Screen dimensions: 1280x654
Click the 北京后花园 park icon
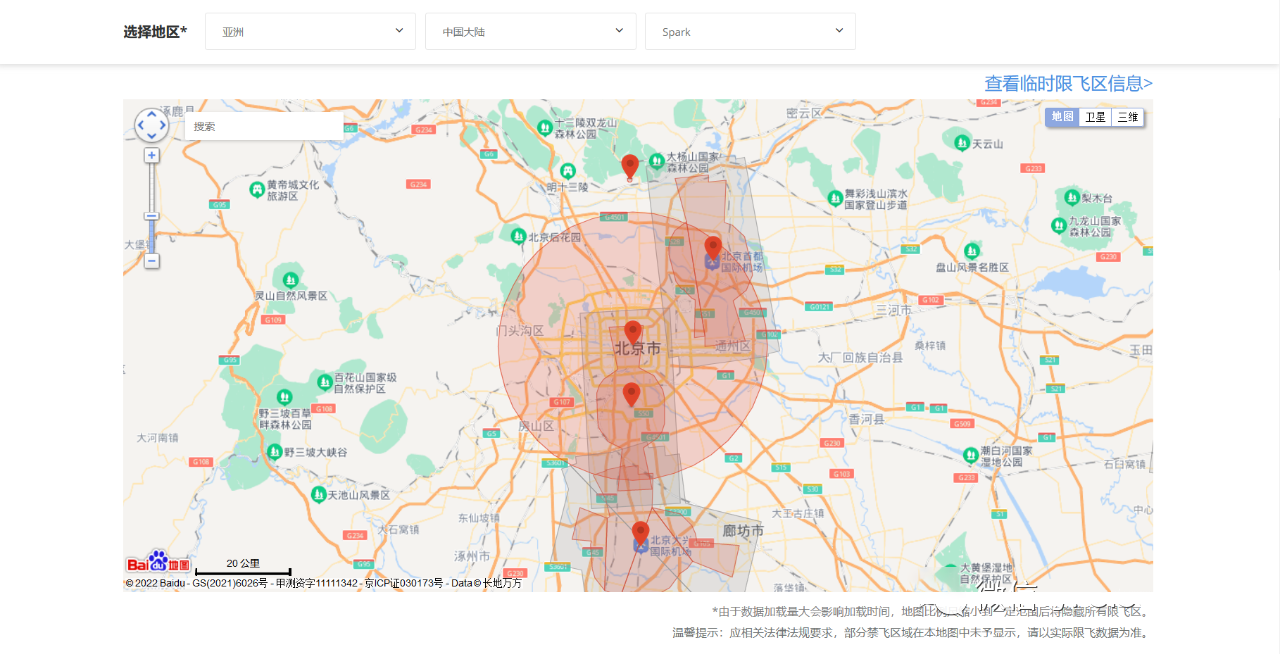coord(518,236)
